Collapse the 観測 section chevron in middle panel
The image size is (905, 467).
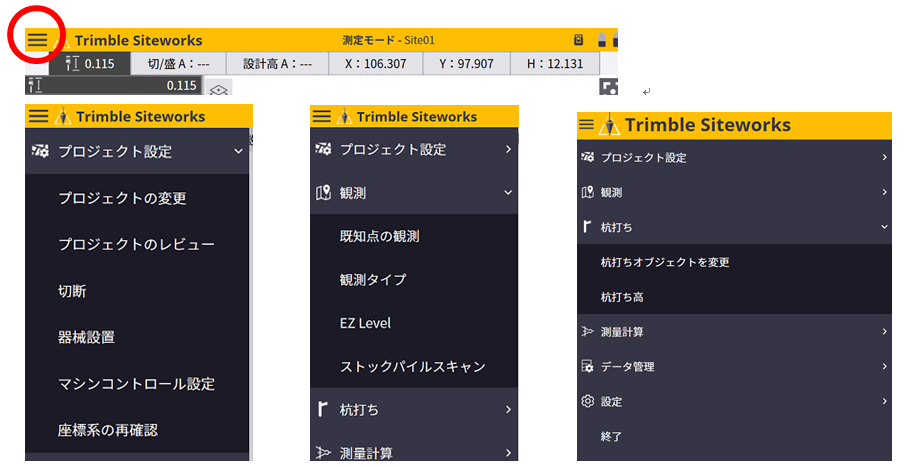(x=508, y=192)
